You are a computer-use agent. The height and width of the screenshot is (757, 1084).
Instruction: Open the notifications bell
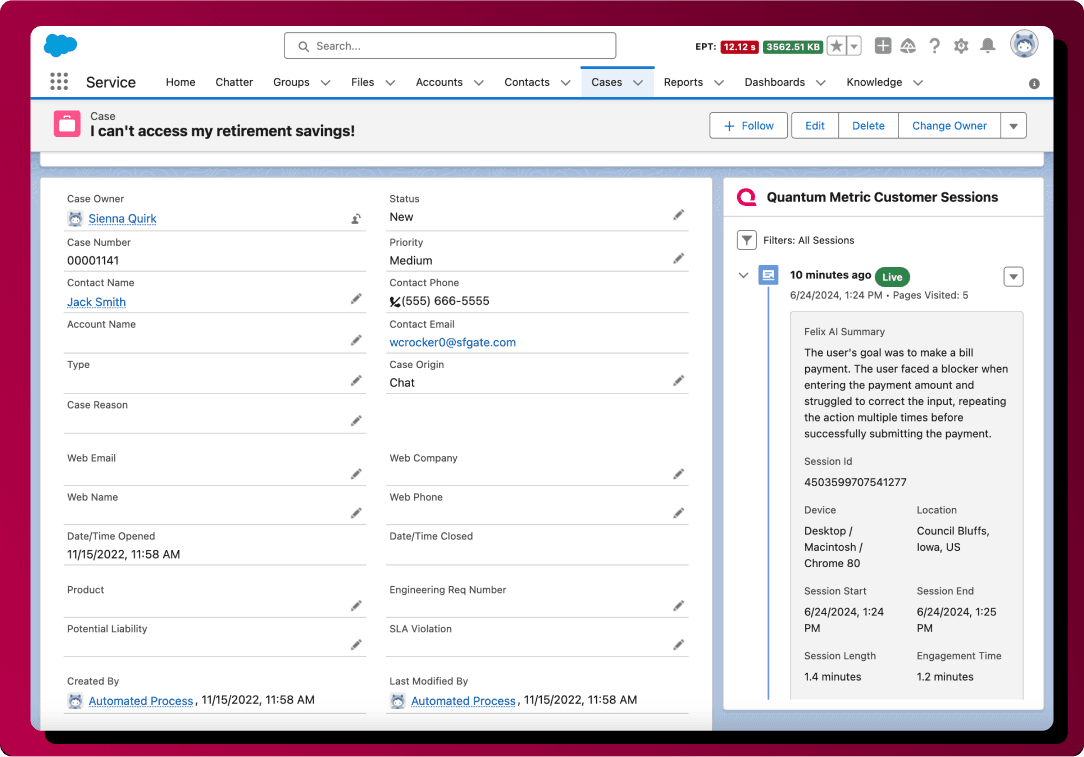pyautogui.click(x=987, y=46)
